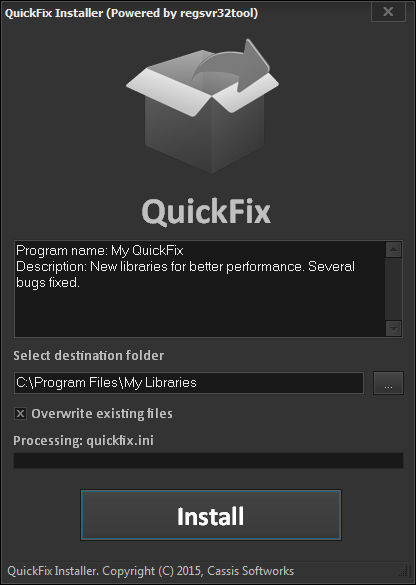Click the open box package icon
Viewport: 416px width, 585px height.
(203, 106)
